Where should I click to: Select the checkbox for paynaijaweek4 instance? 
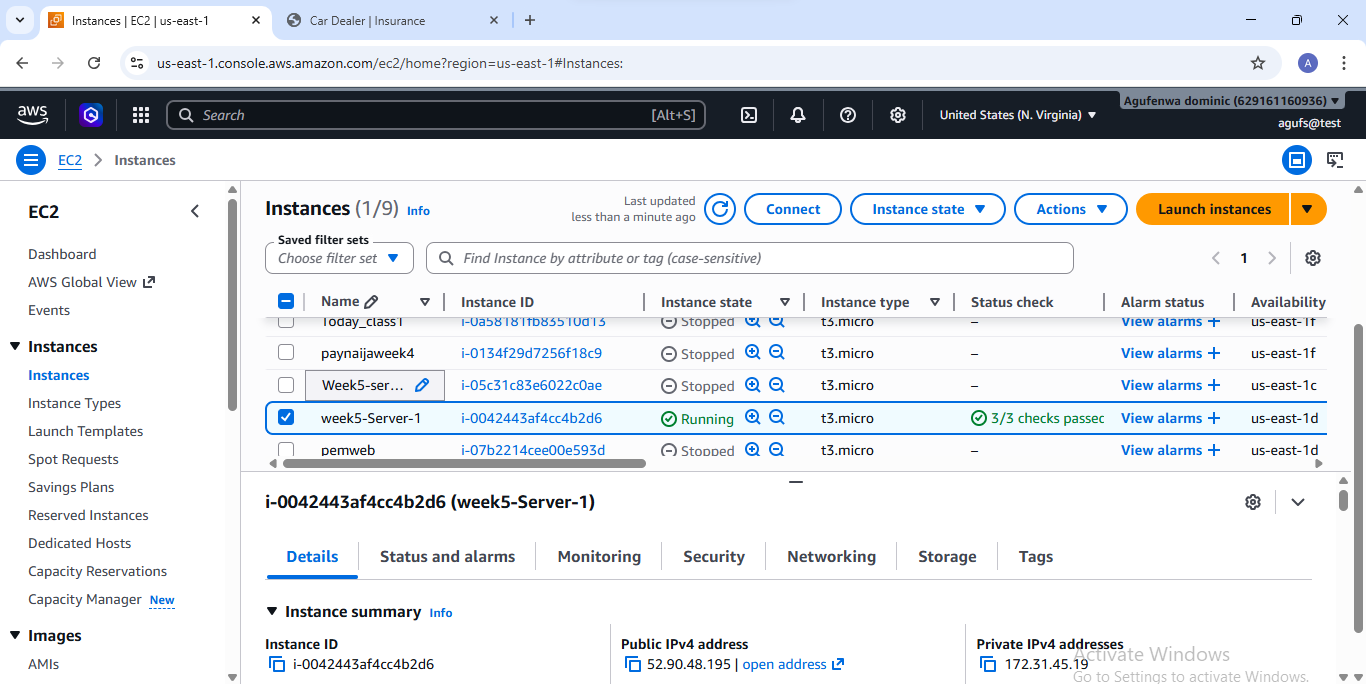(286, 353)
